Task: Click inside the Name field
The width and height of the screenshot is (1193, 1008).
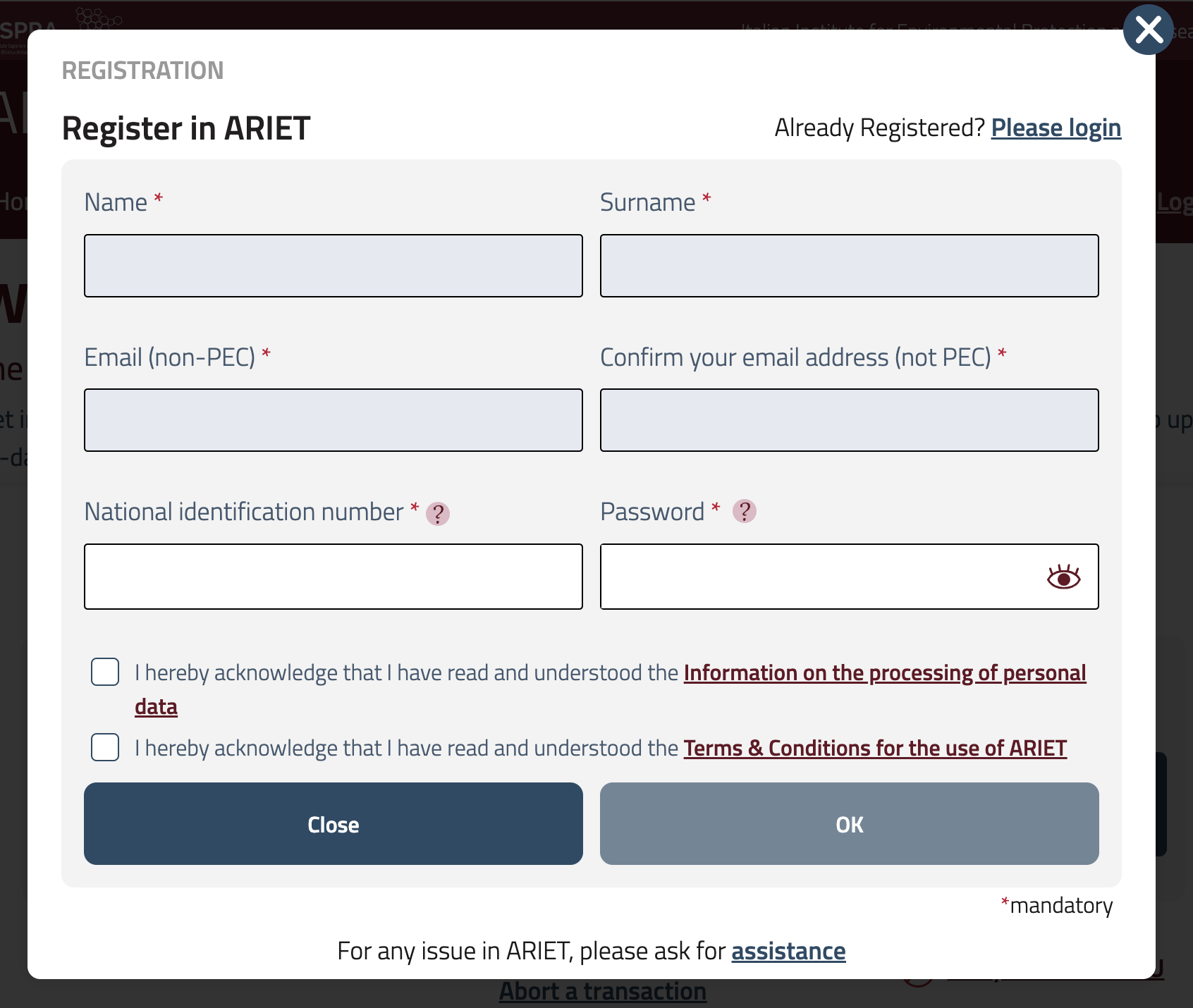Action: [333, 266]
